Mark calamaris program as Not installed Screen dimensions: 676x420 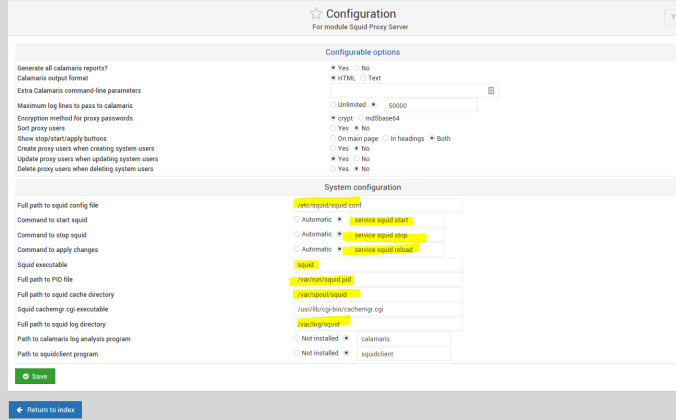pyautogui.click(x=297, y=339)
